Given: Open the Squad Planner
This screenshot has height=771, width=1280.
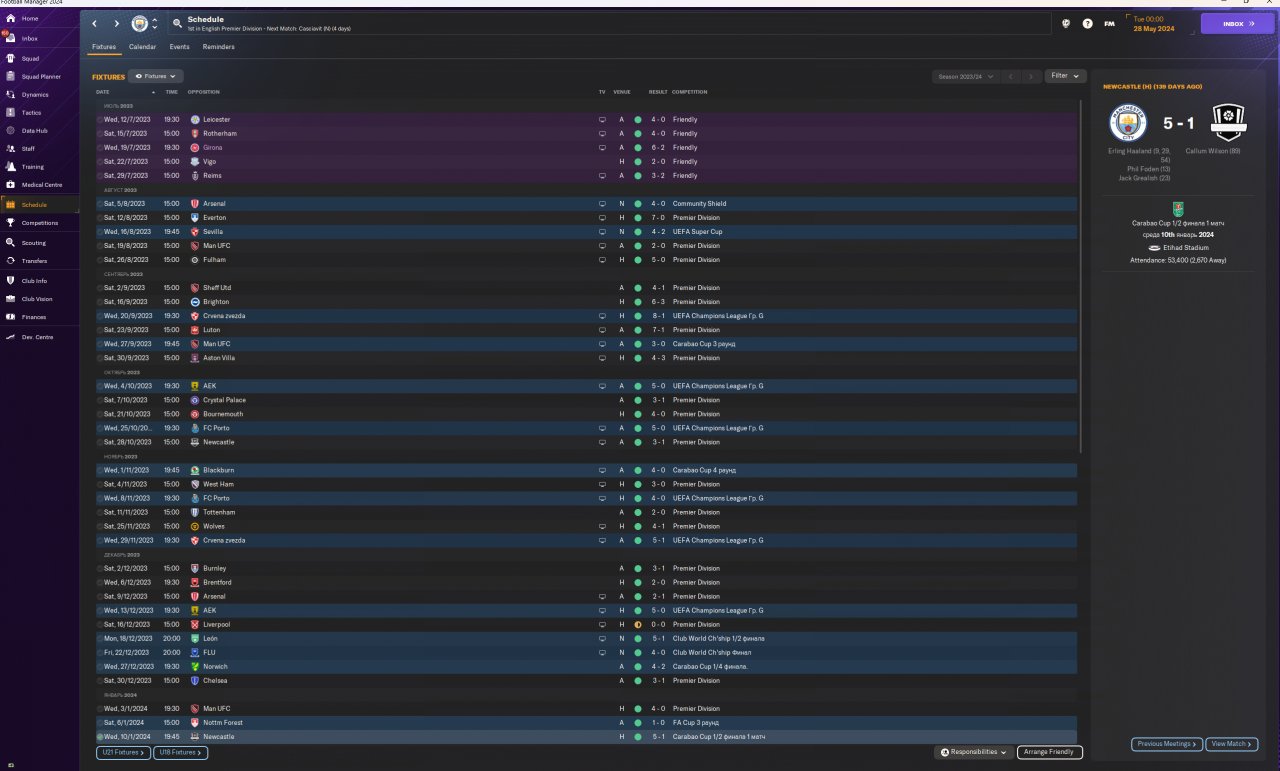Looking at the screenshot, I should point(40,76).
